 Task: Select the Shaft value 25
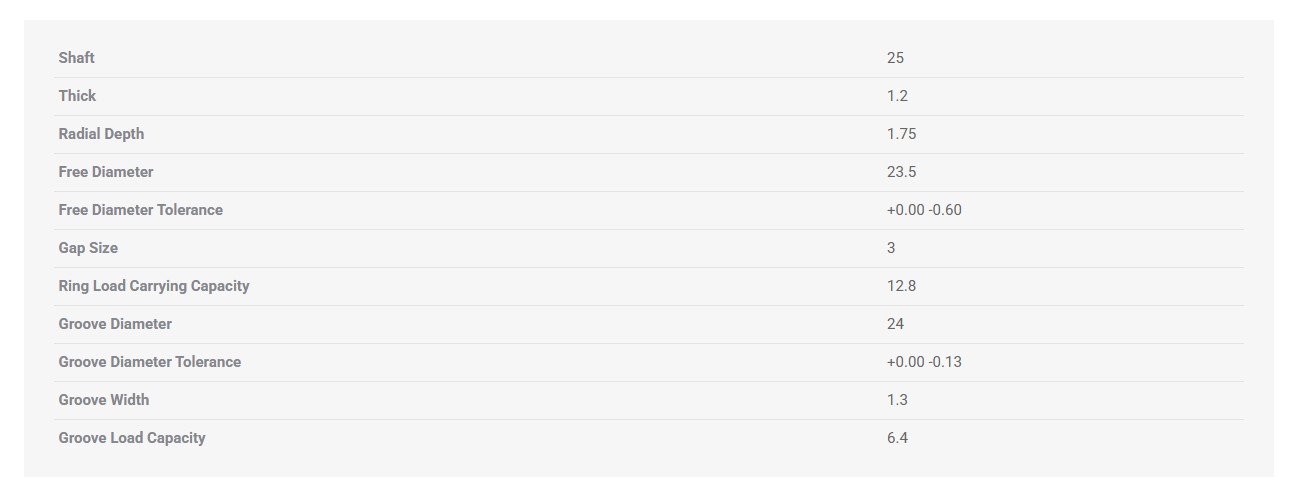[895, 58]
